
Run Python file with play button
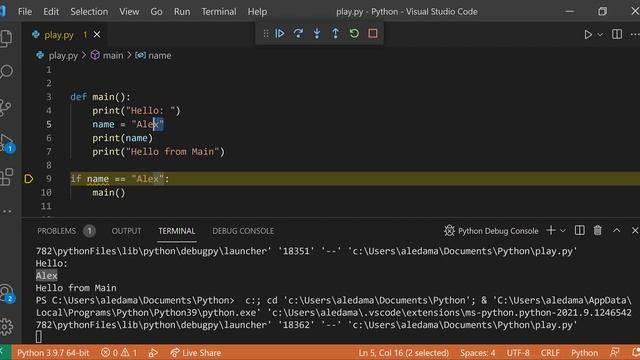[588, 35]
